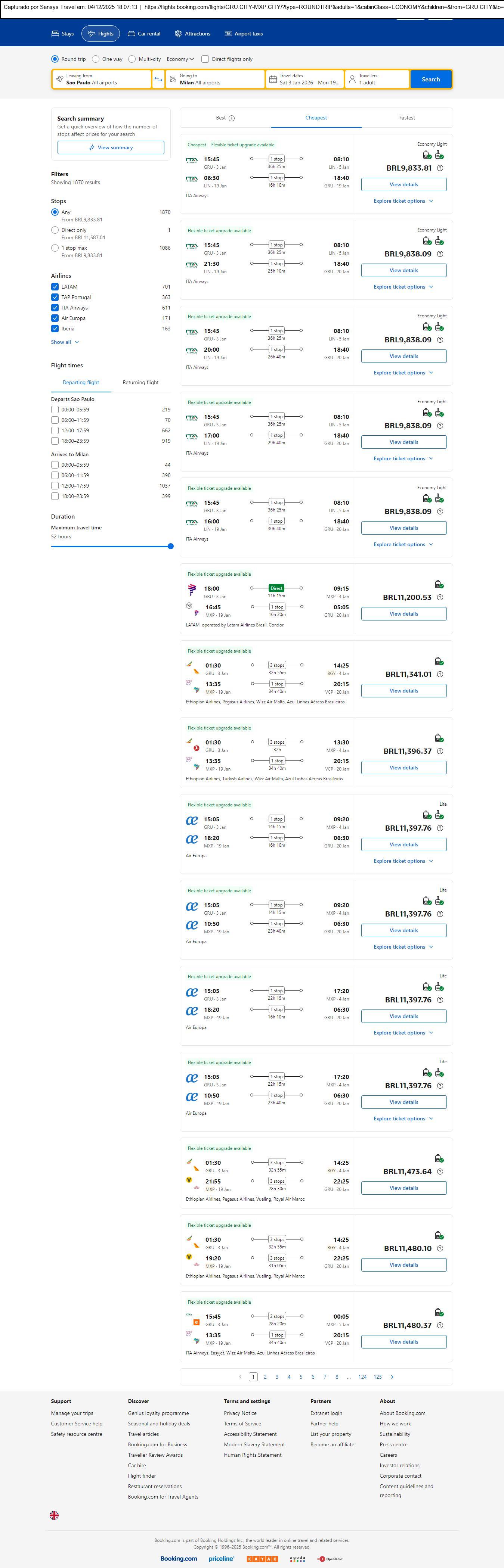Expand Explore ticket options on first result

[x=403, y=201]
